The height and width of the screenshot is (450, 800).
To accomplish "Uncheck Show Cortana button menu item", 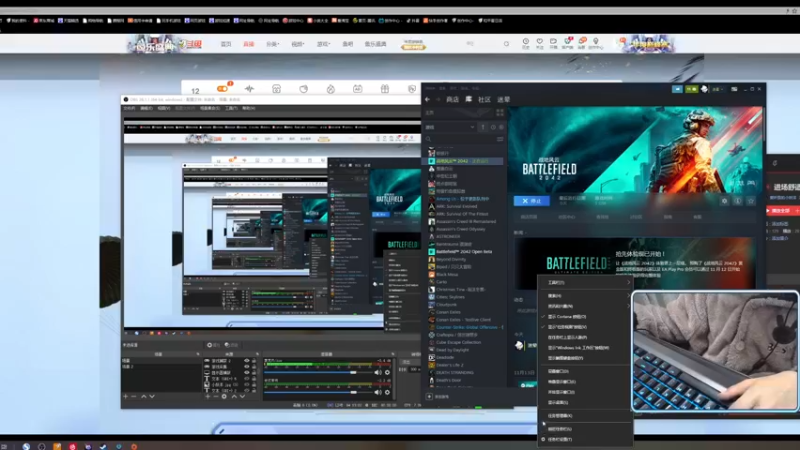I will coord(585,317).
